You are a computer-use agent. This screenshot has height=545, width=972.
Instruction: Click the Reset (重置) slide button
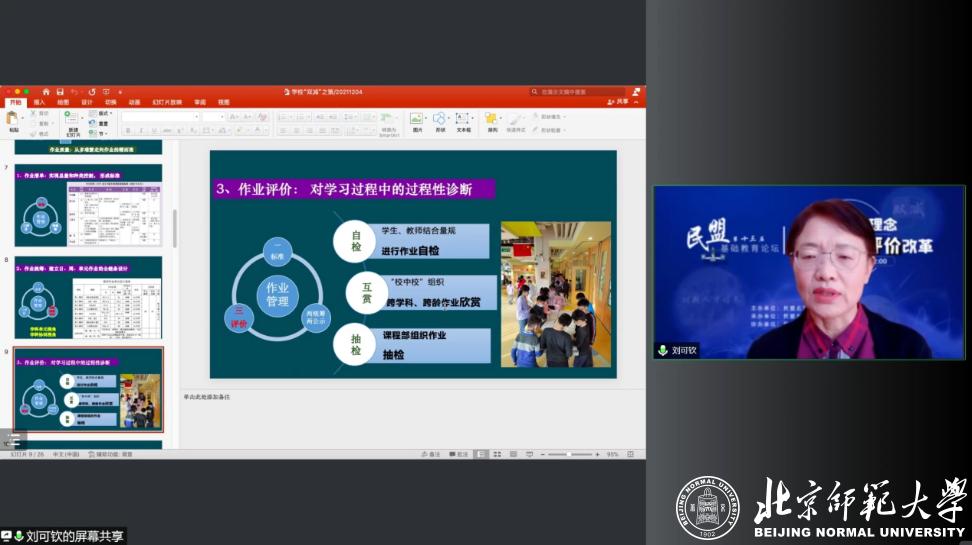coord(102,123)
